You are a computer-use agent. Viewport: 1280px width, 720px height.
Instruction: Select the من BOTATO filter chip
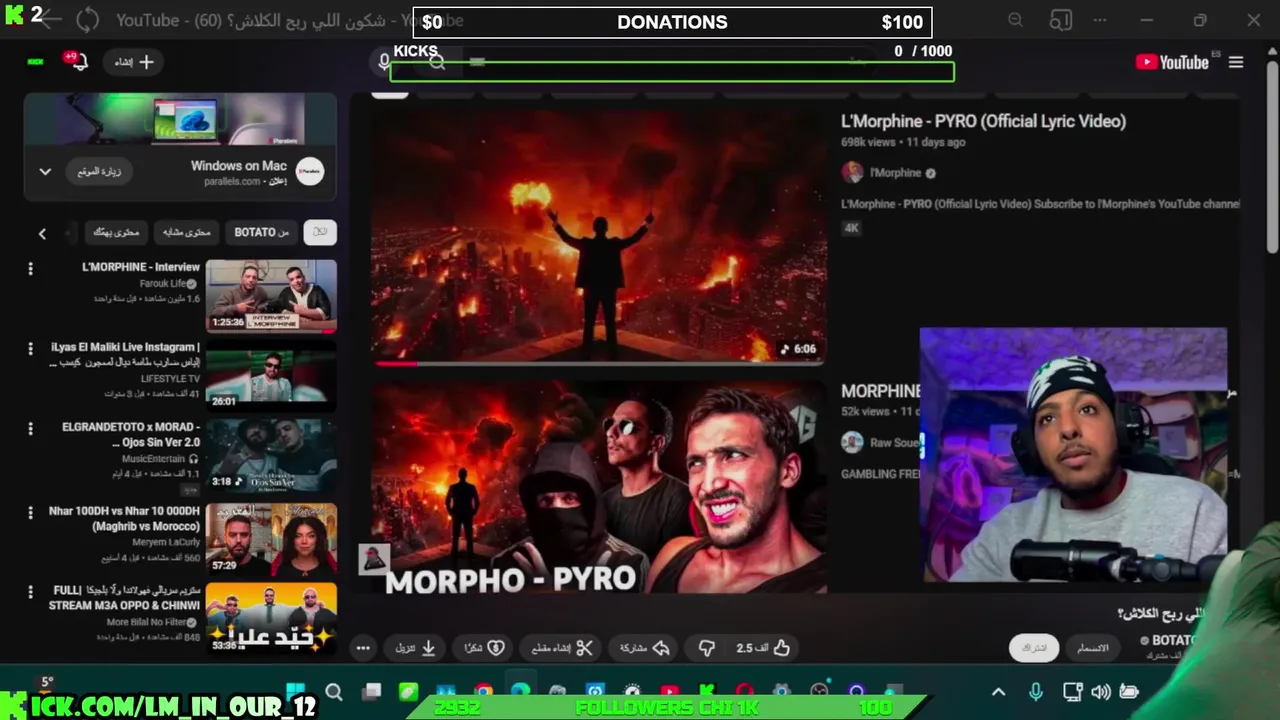click(261, 232)
